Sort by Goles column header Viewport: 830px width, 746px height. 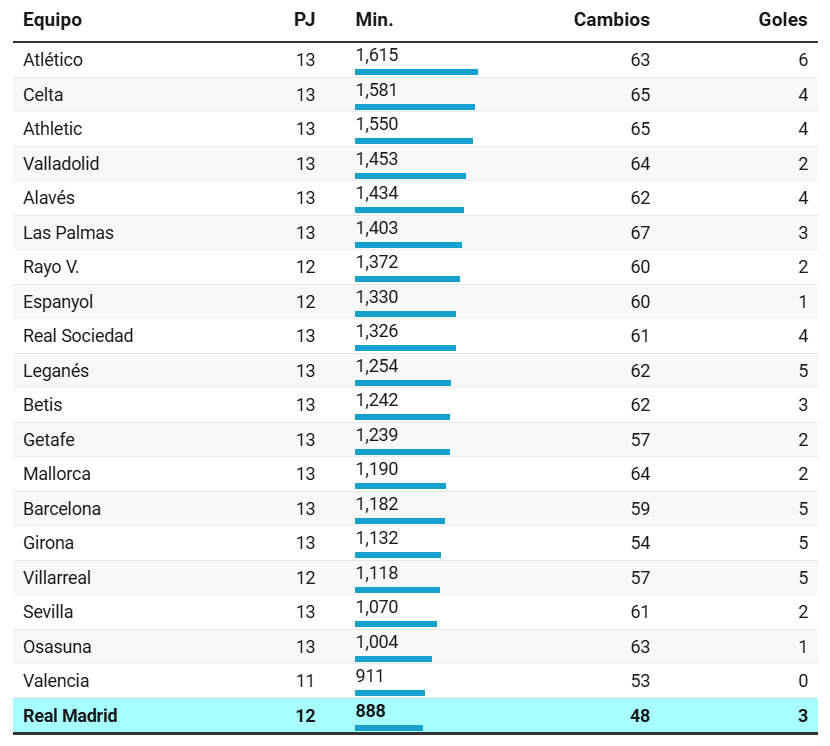coord(782,20)
